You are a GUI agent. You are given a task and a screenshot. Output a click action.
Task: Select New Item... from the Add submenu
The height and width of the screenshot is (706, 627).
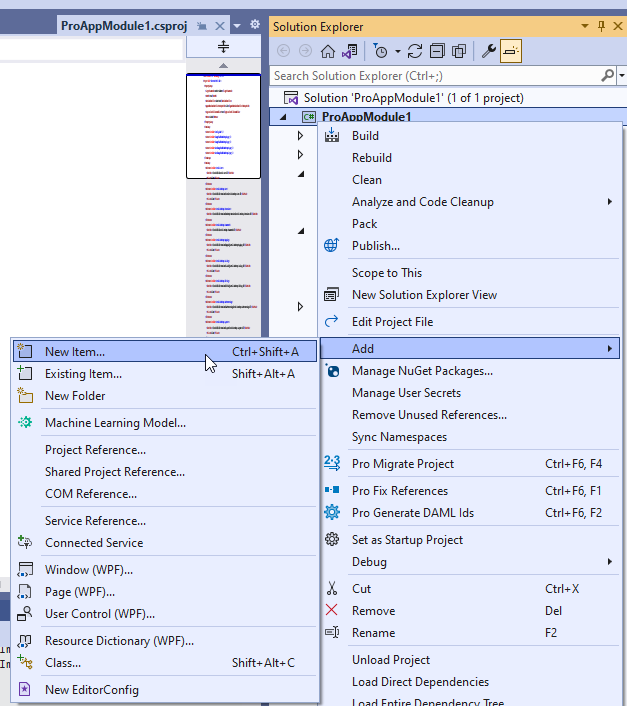point(75,352)
